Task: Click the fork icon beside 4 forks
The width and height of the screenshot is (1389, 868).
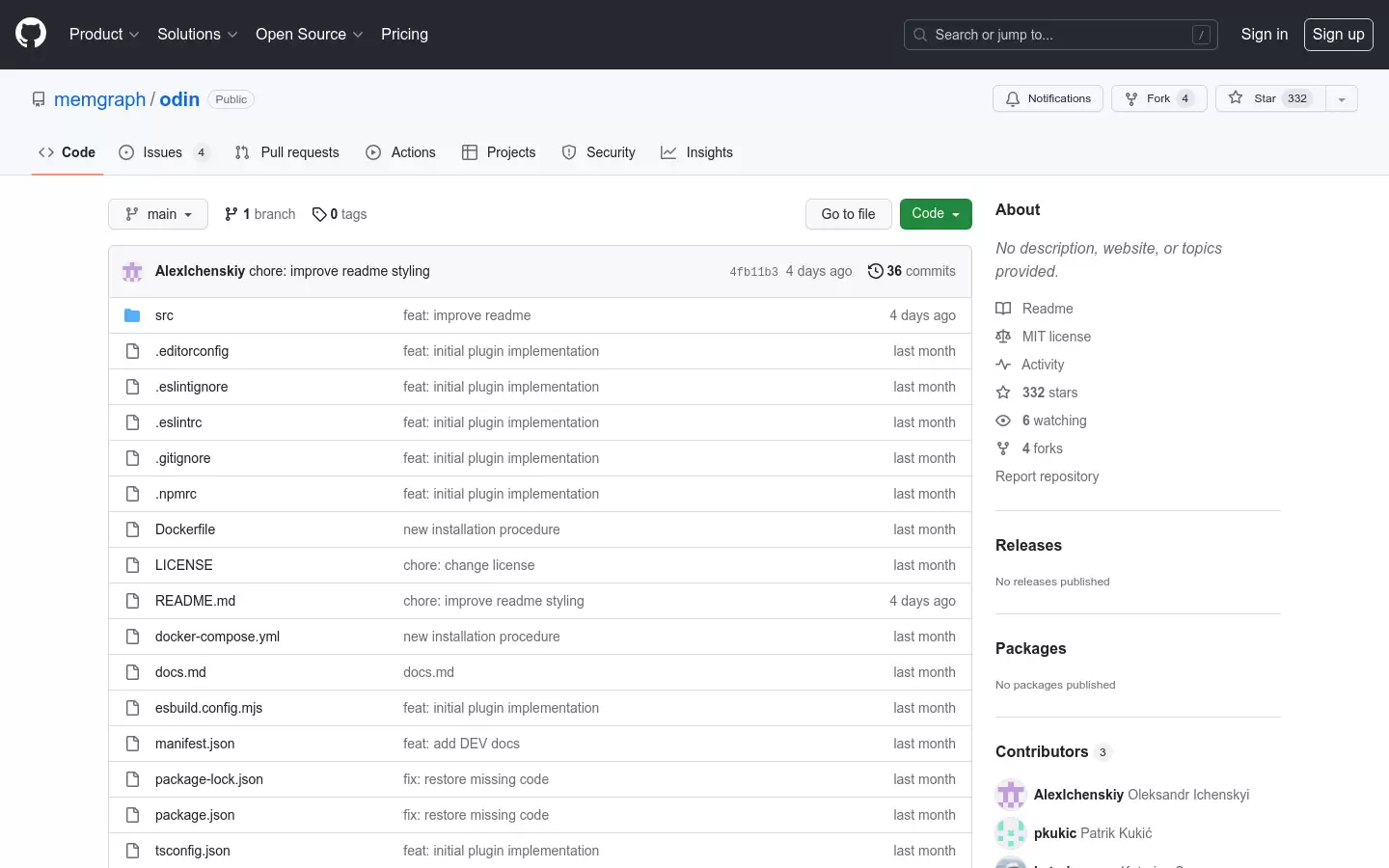Action: click(x=1003, y=448)
